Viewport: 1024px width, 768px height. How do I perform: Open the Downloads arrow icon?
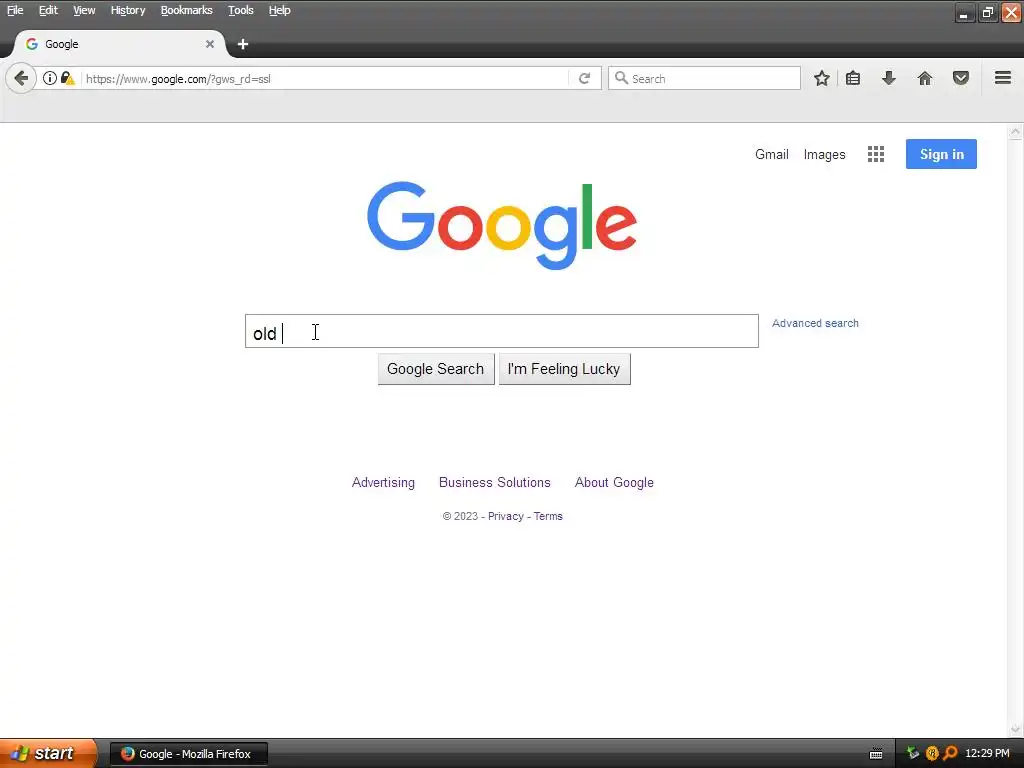point(889,78)
